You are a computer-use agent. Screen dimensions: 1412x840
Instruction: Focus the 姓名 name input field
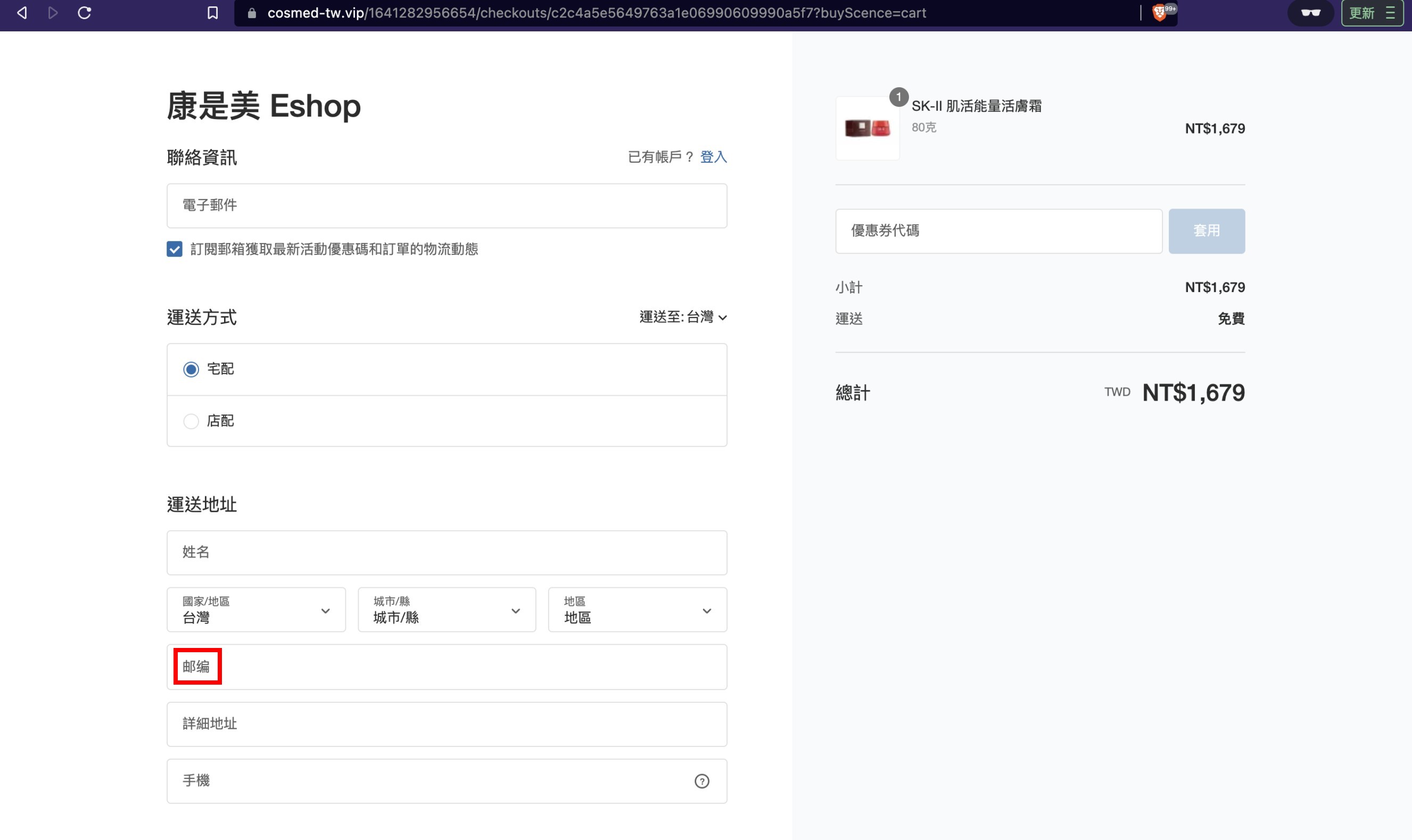click(447, 552)
